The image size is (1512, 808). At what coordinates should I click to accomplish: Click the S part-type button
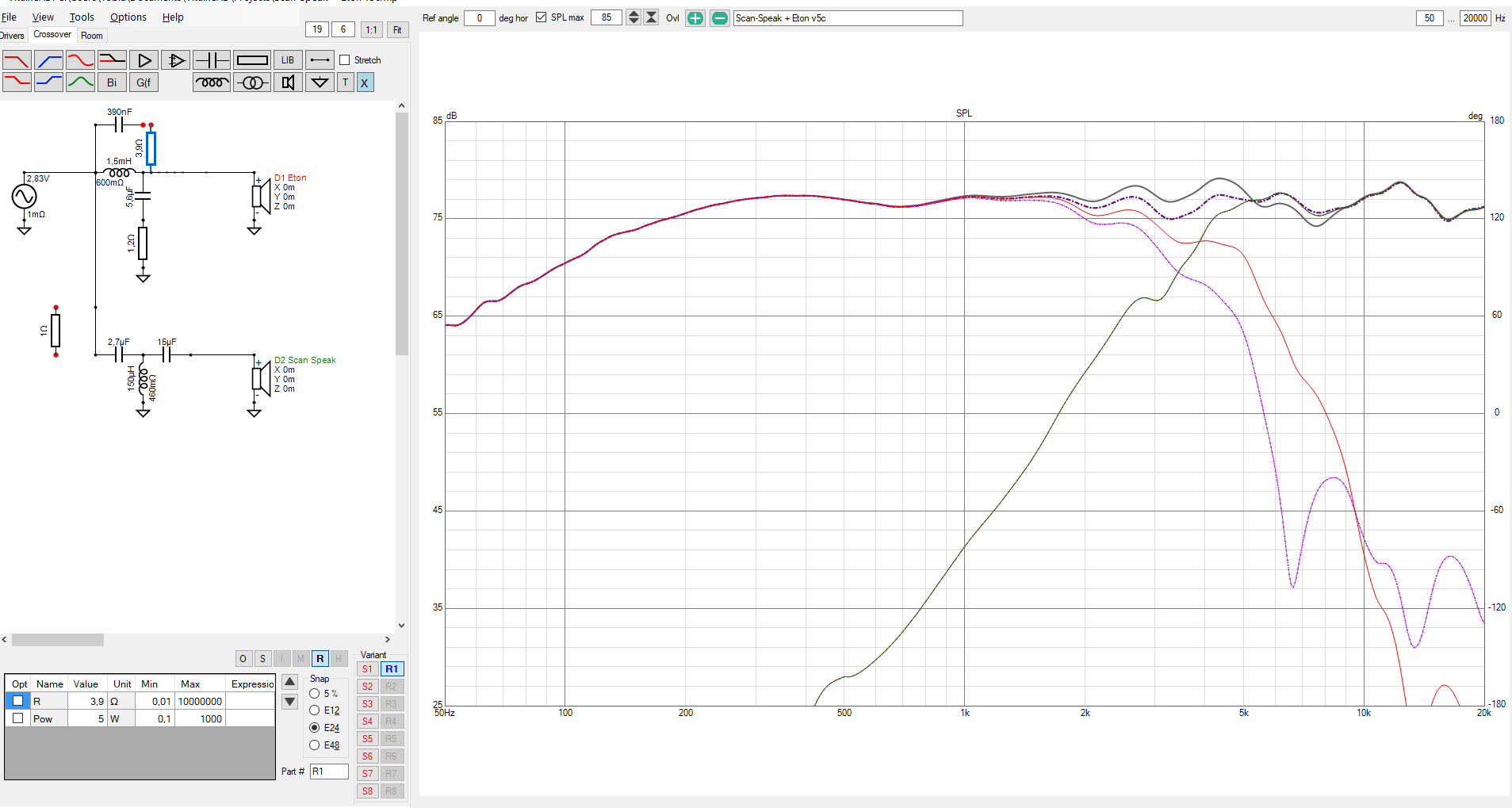click(262, 659)
